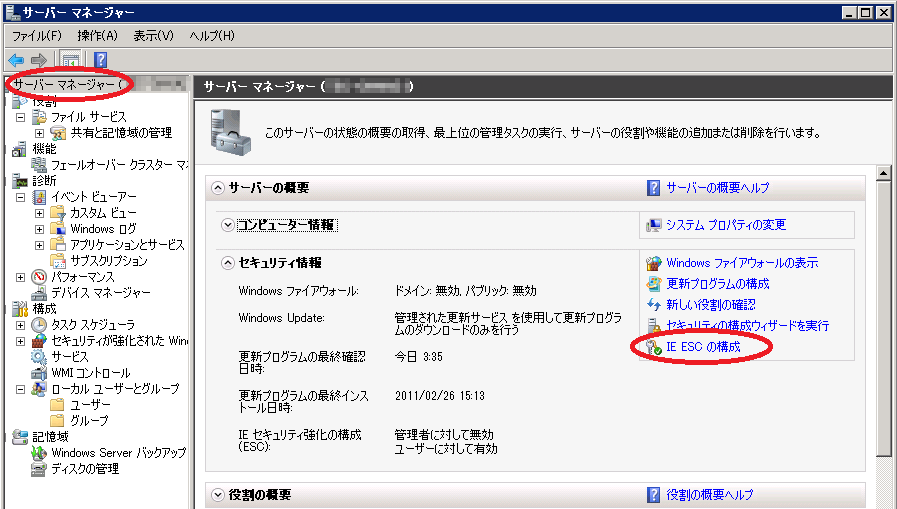The width and height of the screenshot is (897, 509).
Task: Click the 記憶域 node icon
Action: (19, 437)
